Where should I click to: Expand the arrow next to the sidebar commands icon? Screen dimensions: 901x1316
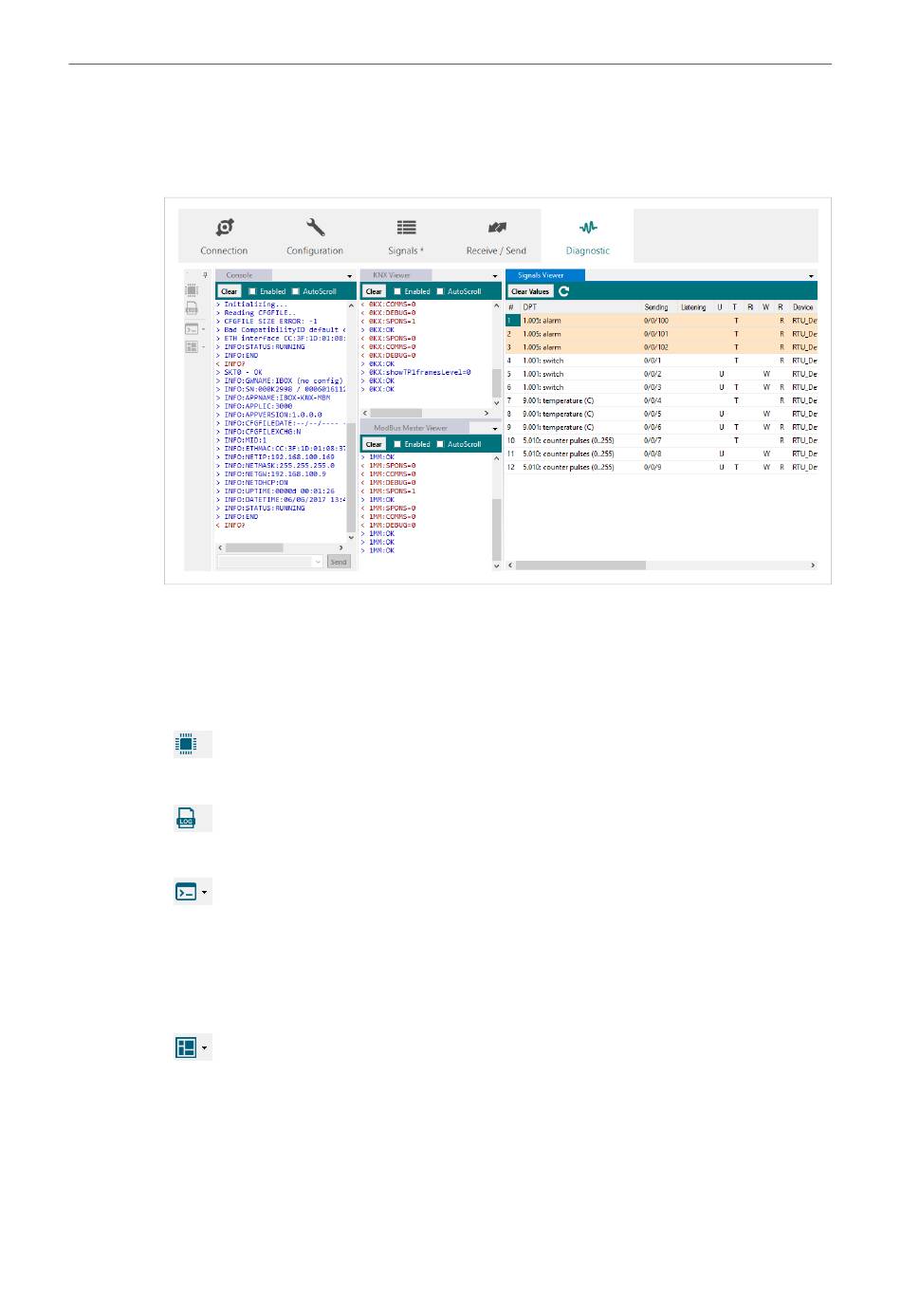(203, 330)
